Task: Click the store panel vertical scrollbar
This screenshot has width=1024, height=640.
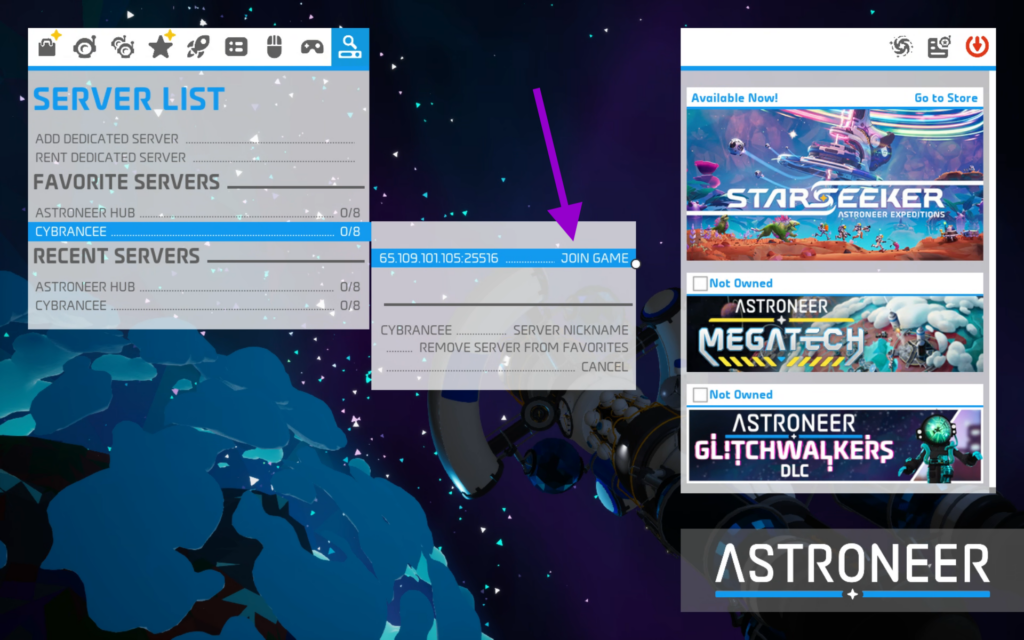Action: 992,280
